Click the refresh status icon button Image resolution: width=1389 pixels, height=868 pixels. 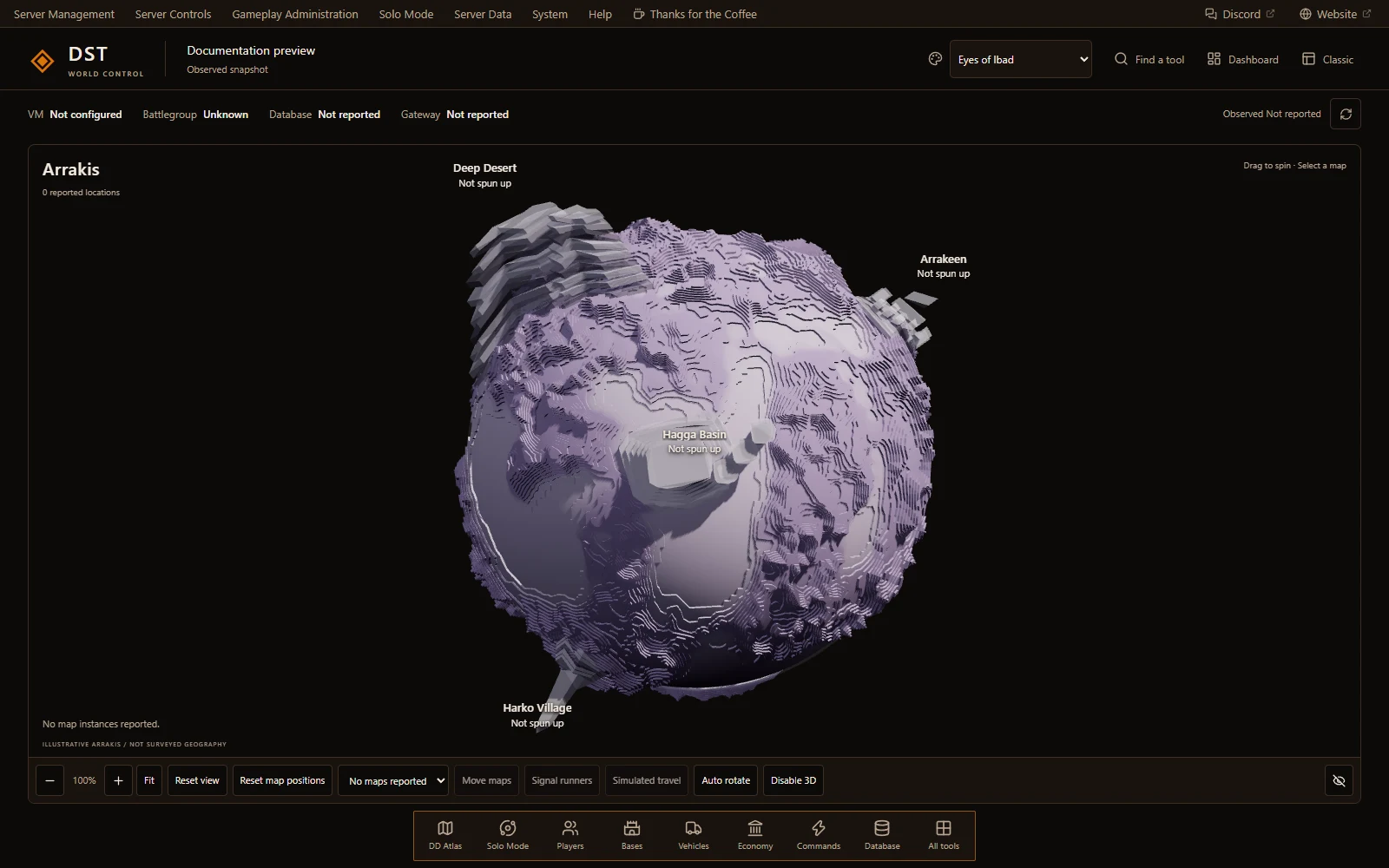pyautogui.click(x=1346, y=114)
